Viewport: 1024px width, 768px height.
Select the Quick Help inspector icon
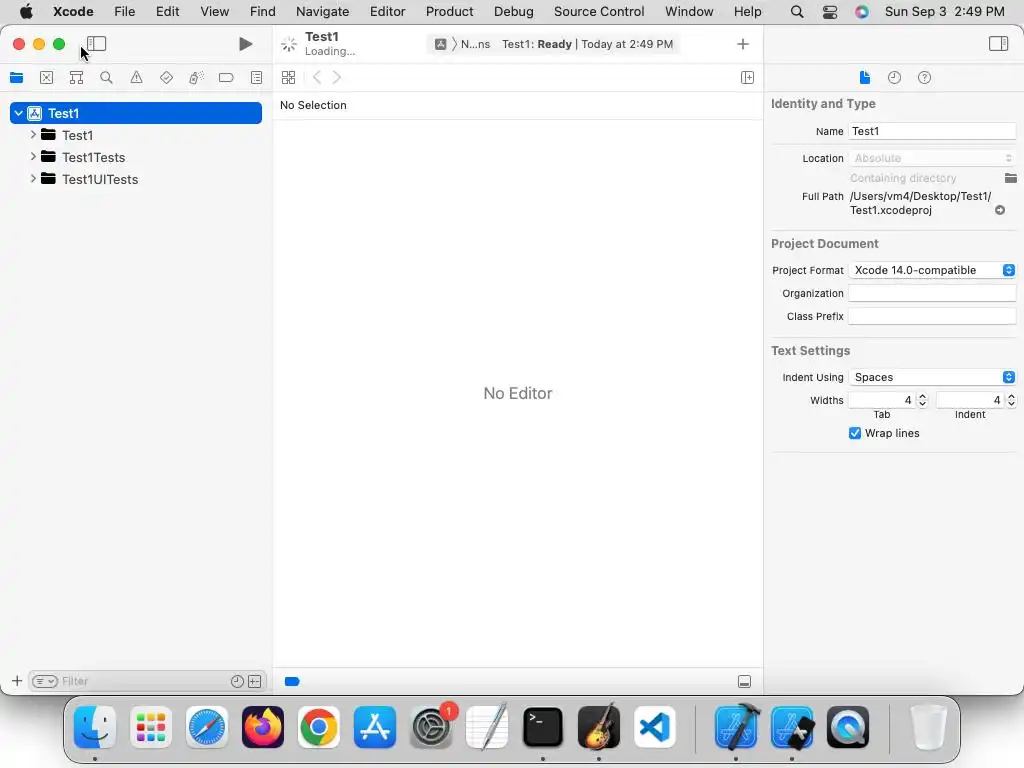click(925, 78)
